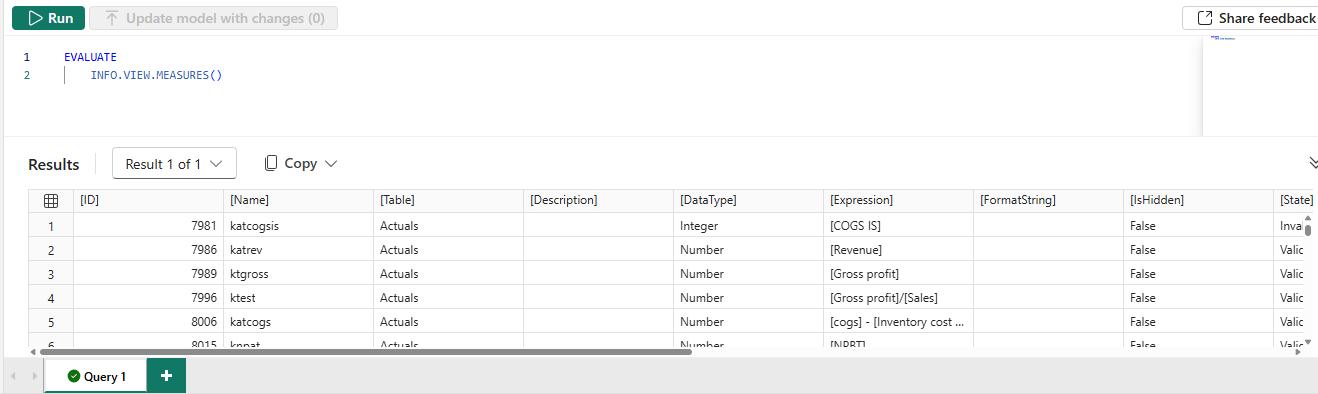The image size is (1318, 394).
Task: Expand the Copy options chevron
Action: point(332,164)
